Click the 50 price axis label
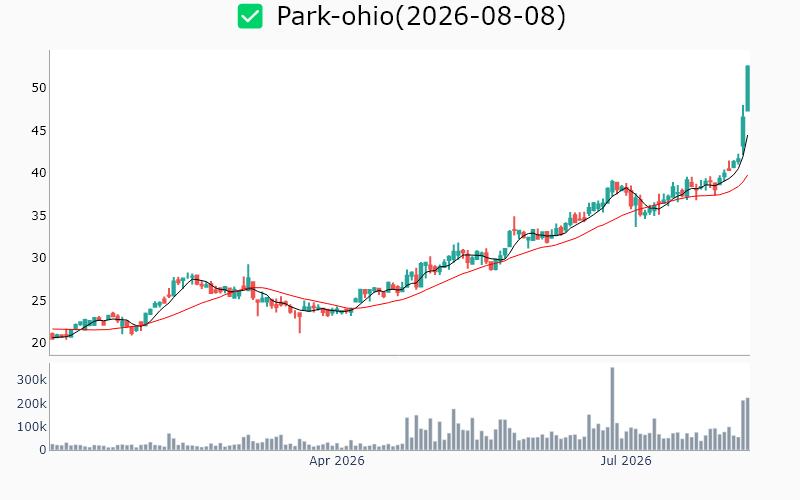This screenshot has width=800, height=500. click(39, 88)
